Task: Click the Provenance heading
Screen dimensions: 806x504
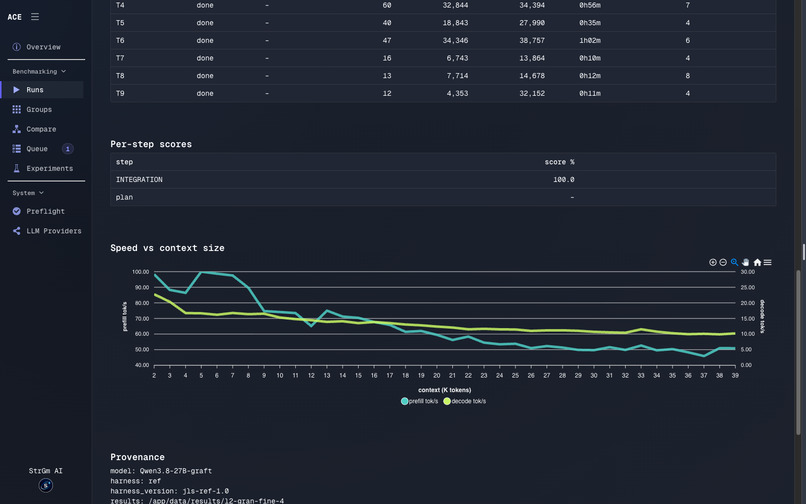Action: pos(137,457)
